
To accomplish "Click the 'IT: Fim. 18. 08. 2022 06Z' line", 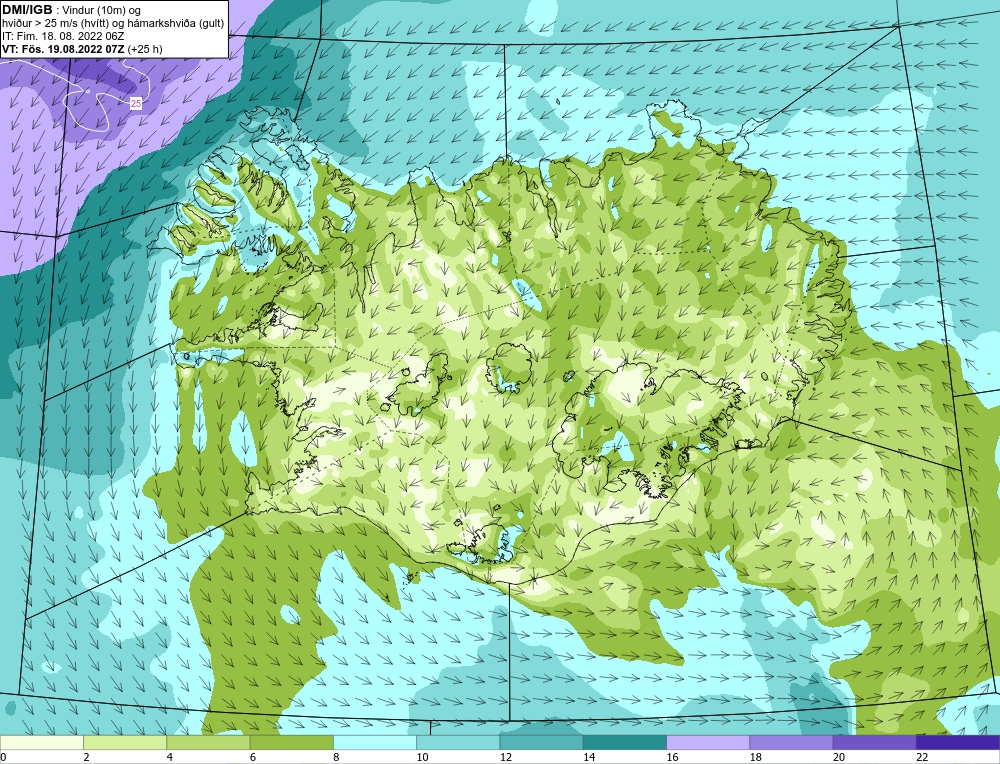I will 63,36.
